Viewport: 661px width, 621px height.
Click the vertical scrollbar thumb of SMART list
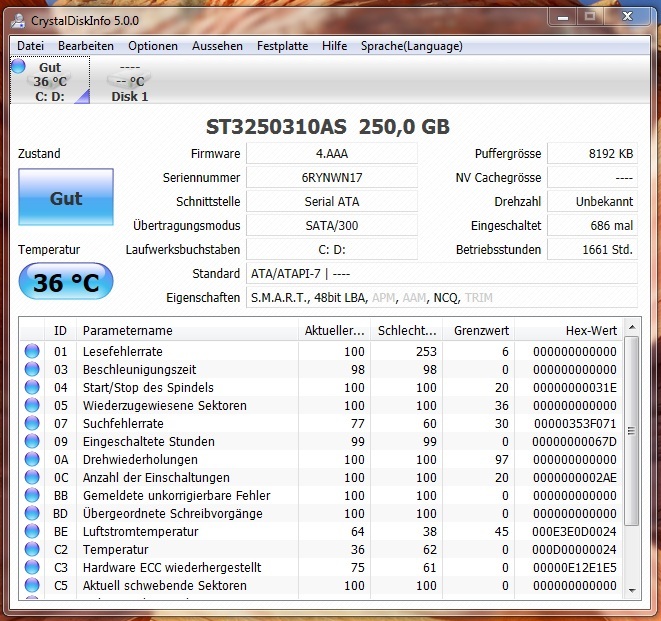(x=631, y=430)
